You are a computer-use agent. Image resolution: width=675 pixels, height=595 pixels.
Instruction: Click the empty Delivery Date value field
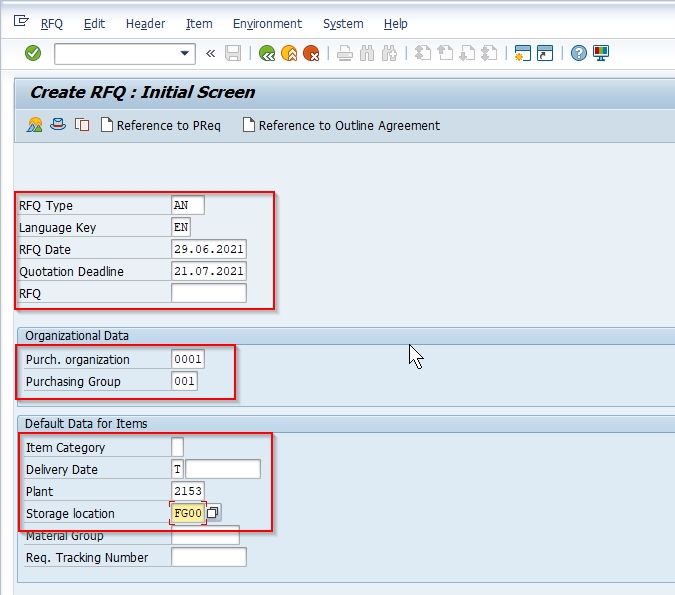pos(223,469)
